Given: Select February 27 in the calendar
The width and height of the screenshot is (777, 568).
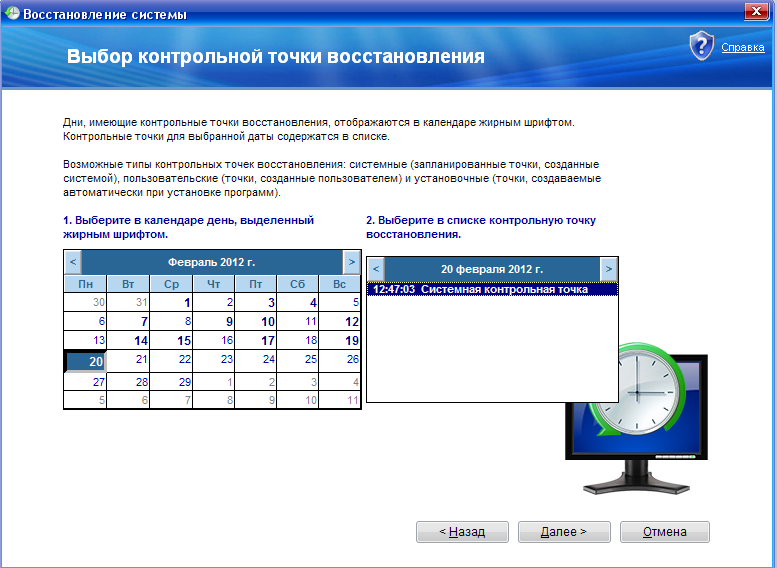Looking at the screenshot, I should [85, 382].
